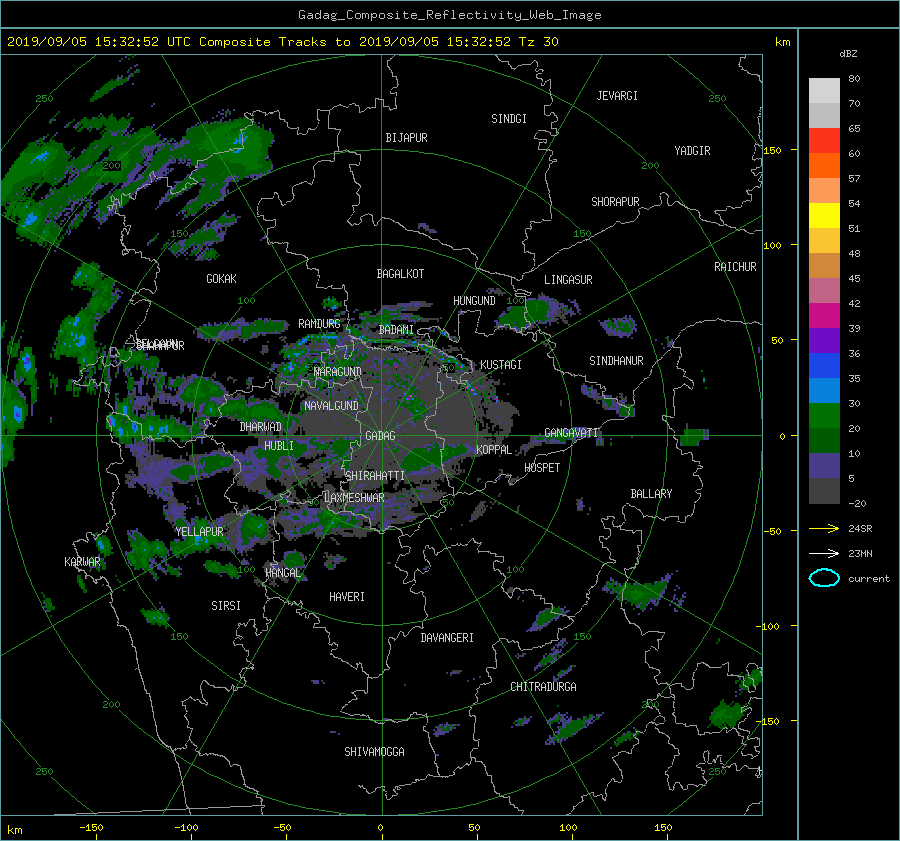900x841 pixels.
Task: Click the YADGIR city label
Action: (x=692, y=151)
